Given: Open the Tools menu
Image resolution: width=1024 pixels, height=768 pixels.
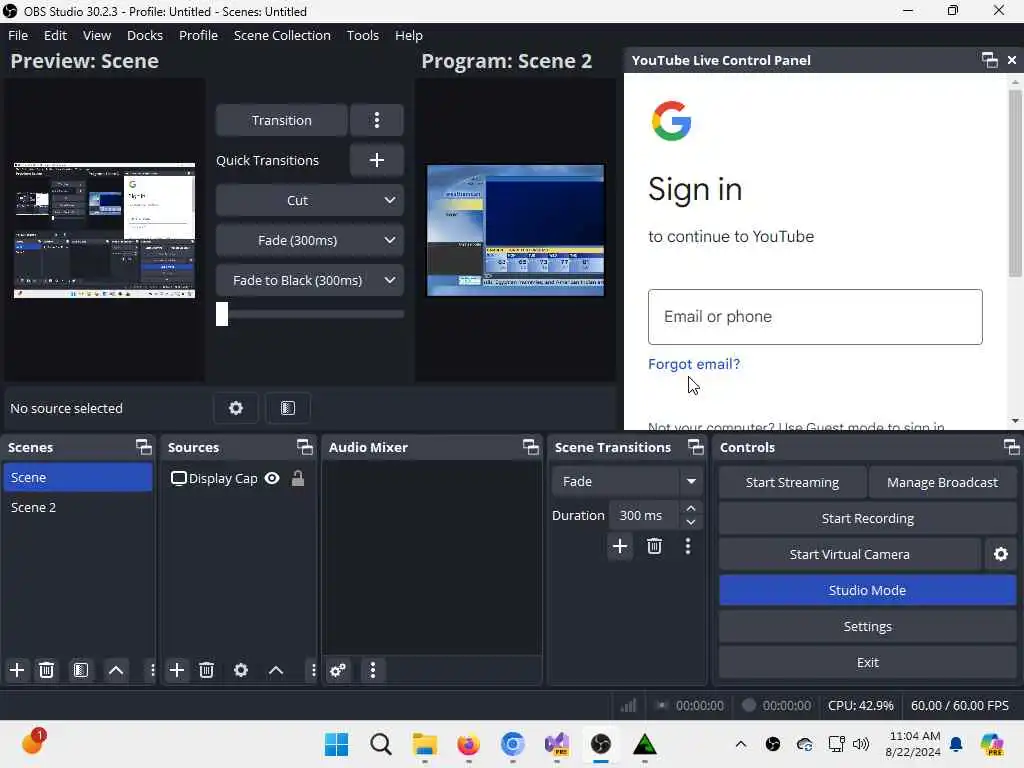Looking at the screenshot, I should pyautogui.click(x=362, y=35).
